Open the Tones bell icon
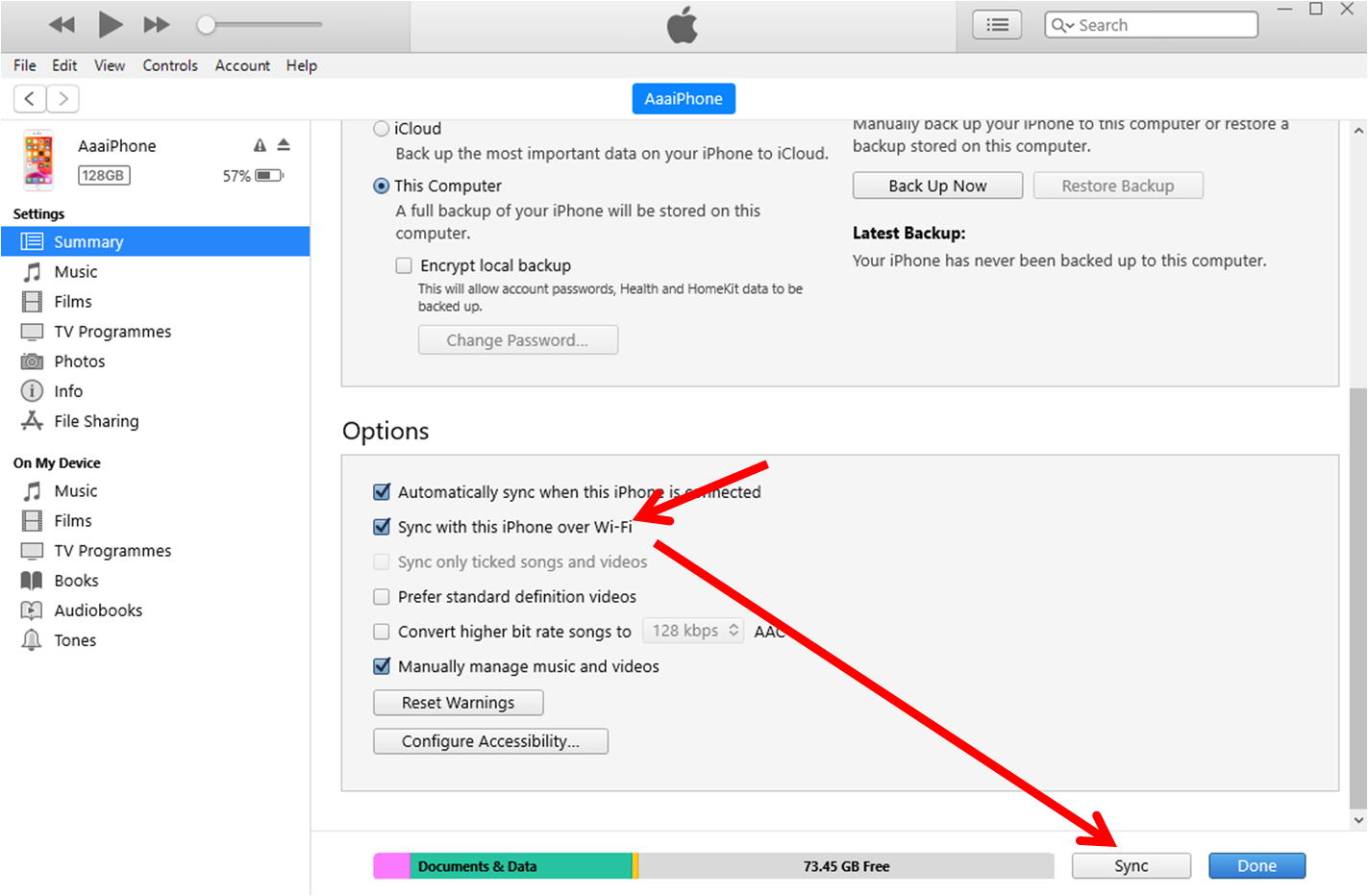This screenshot has width=1368, height=896. tap(33, 640)
